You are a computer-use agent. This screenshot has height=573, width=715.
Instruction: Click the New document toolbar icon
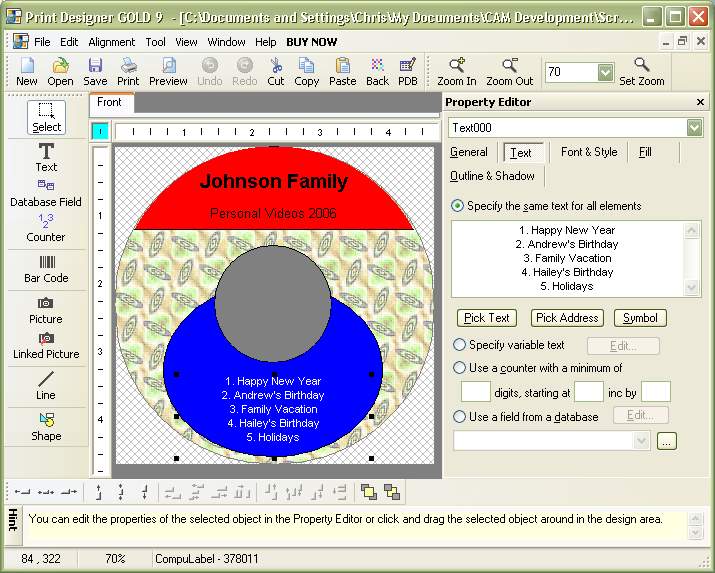(27, 72)
